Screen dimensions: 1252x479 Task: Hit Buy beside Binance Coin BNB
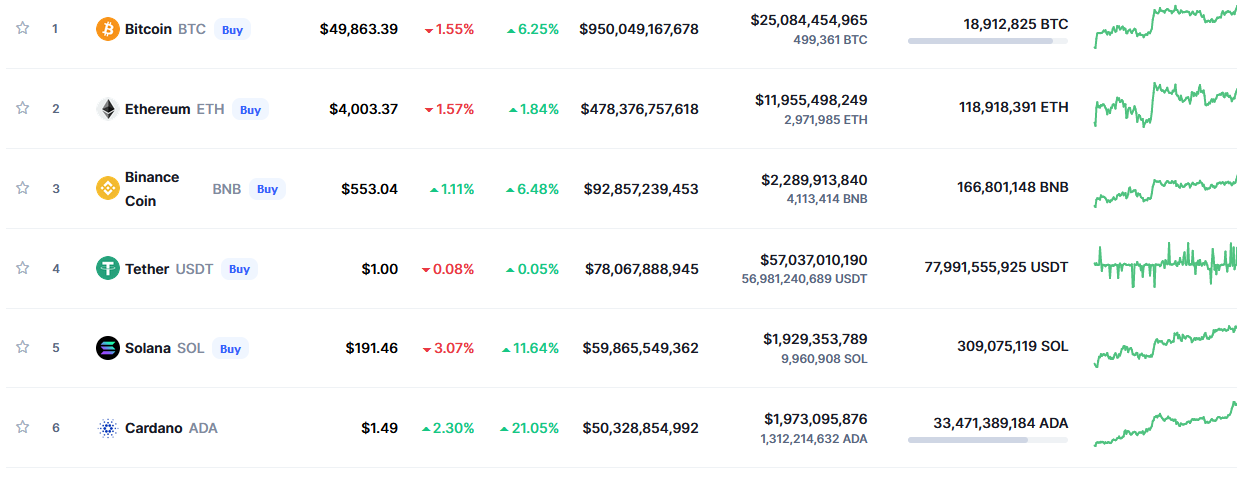pyautogui.click(x=267, y=189)
